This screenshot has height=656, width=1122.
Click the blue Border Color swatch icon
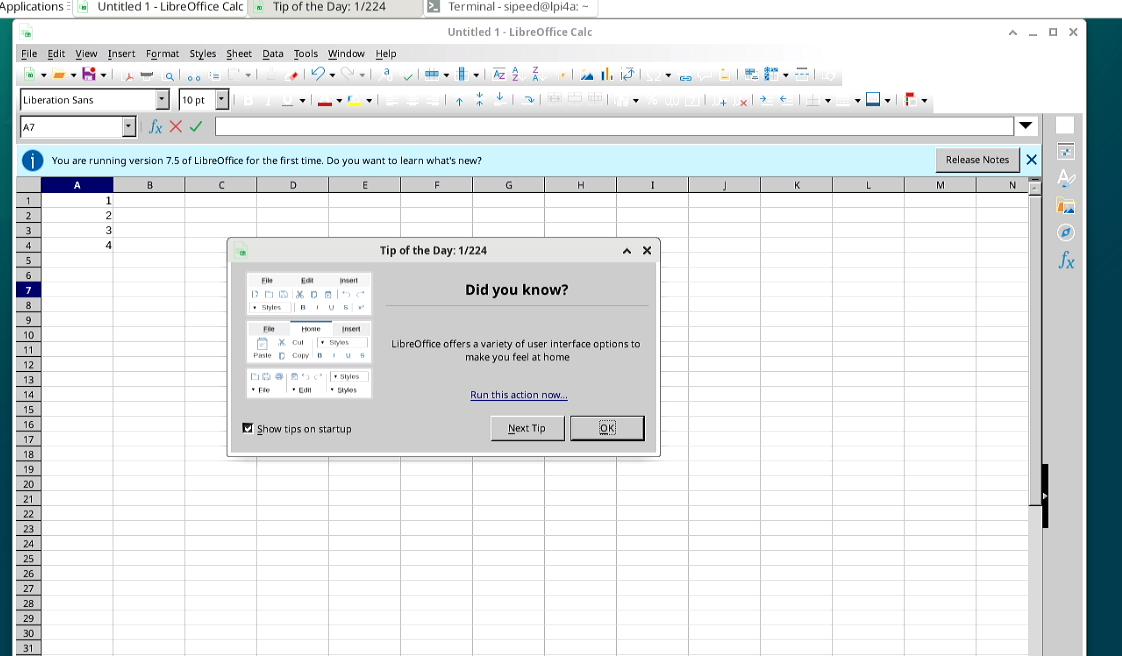coord(873,99)
